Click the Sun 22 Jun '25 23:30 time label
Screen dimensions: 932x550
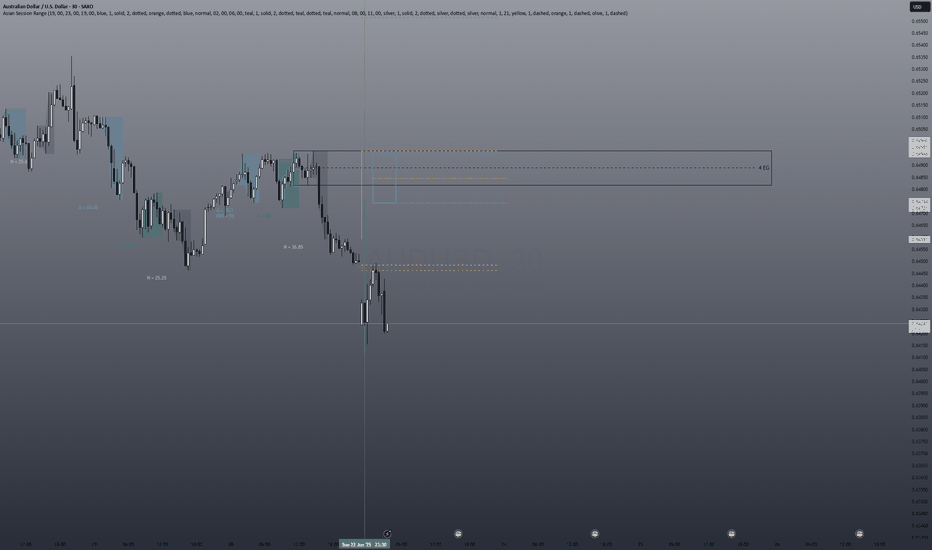click(x=364, y=544)
